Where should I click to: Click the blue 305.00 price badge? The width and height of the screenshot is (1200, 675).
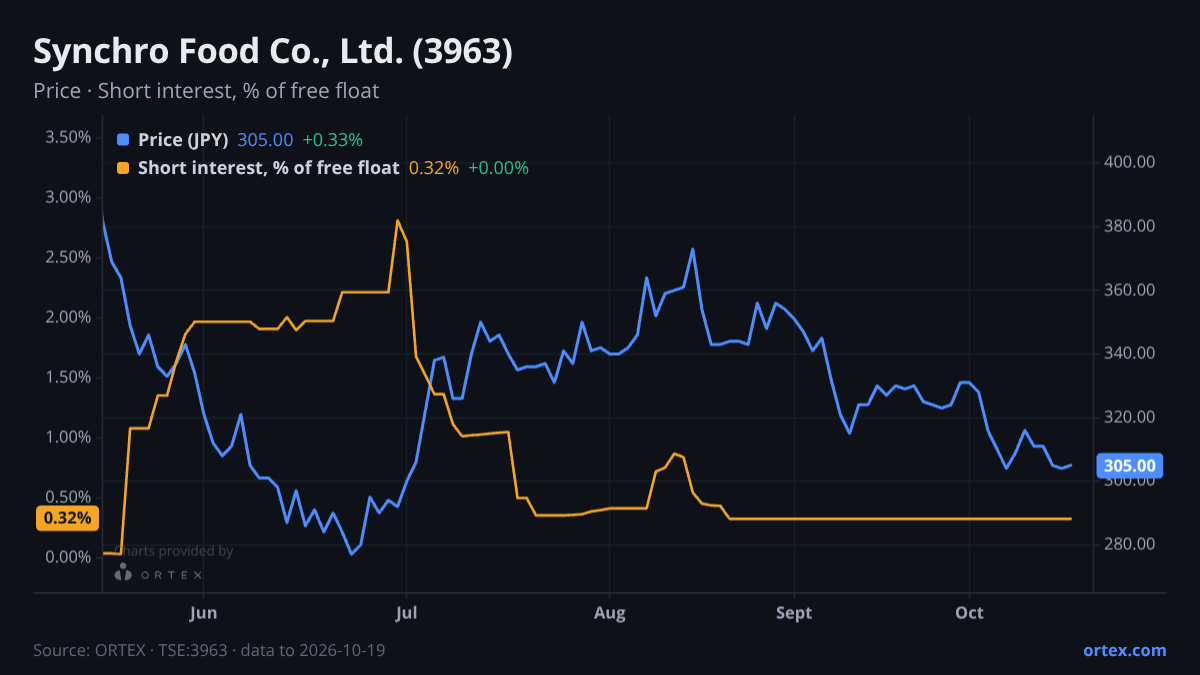pyautogui.click(x=1130, y=465)
